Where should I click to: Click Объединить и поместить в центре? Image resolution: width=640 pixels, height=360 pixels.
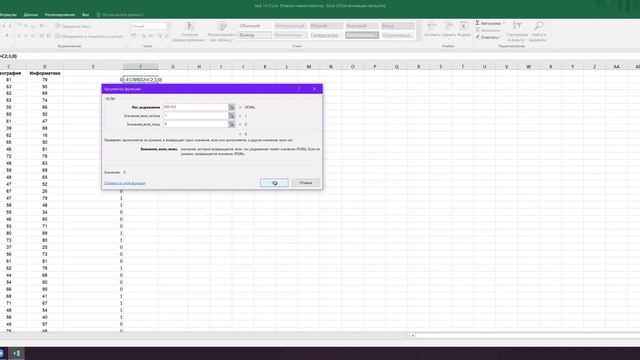coord(89,36)
